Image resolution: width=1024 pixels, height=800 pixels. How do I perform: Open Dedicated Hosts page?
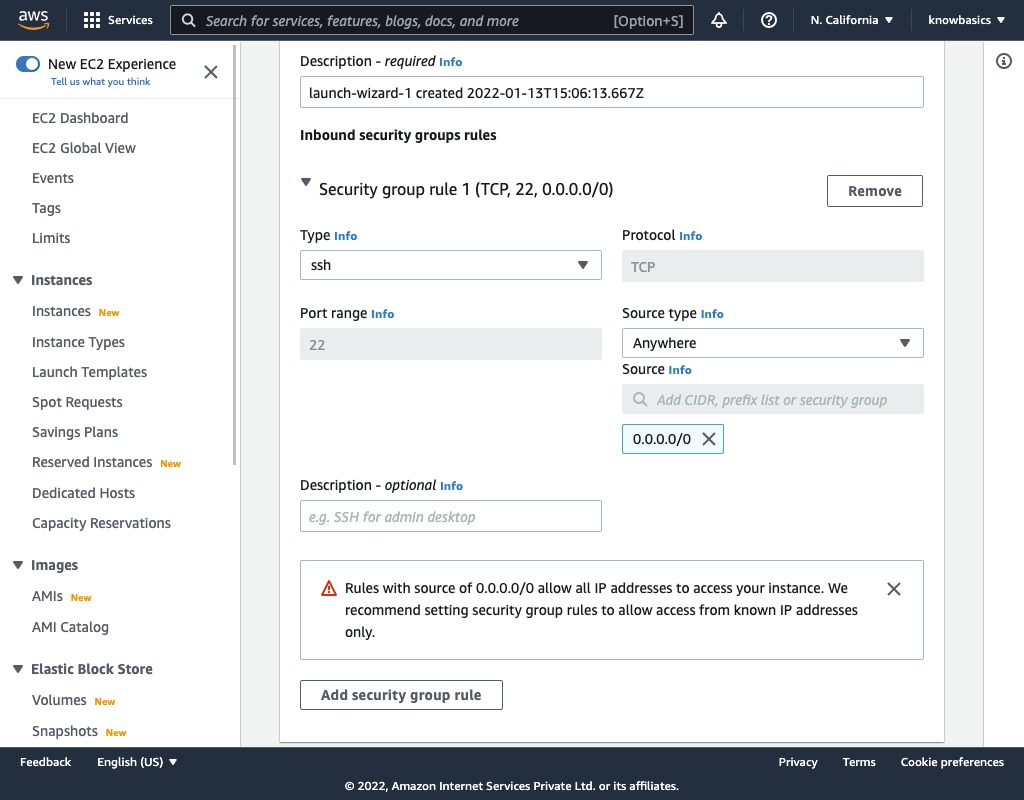[x=84, y=493]
